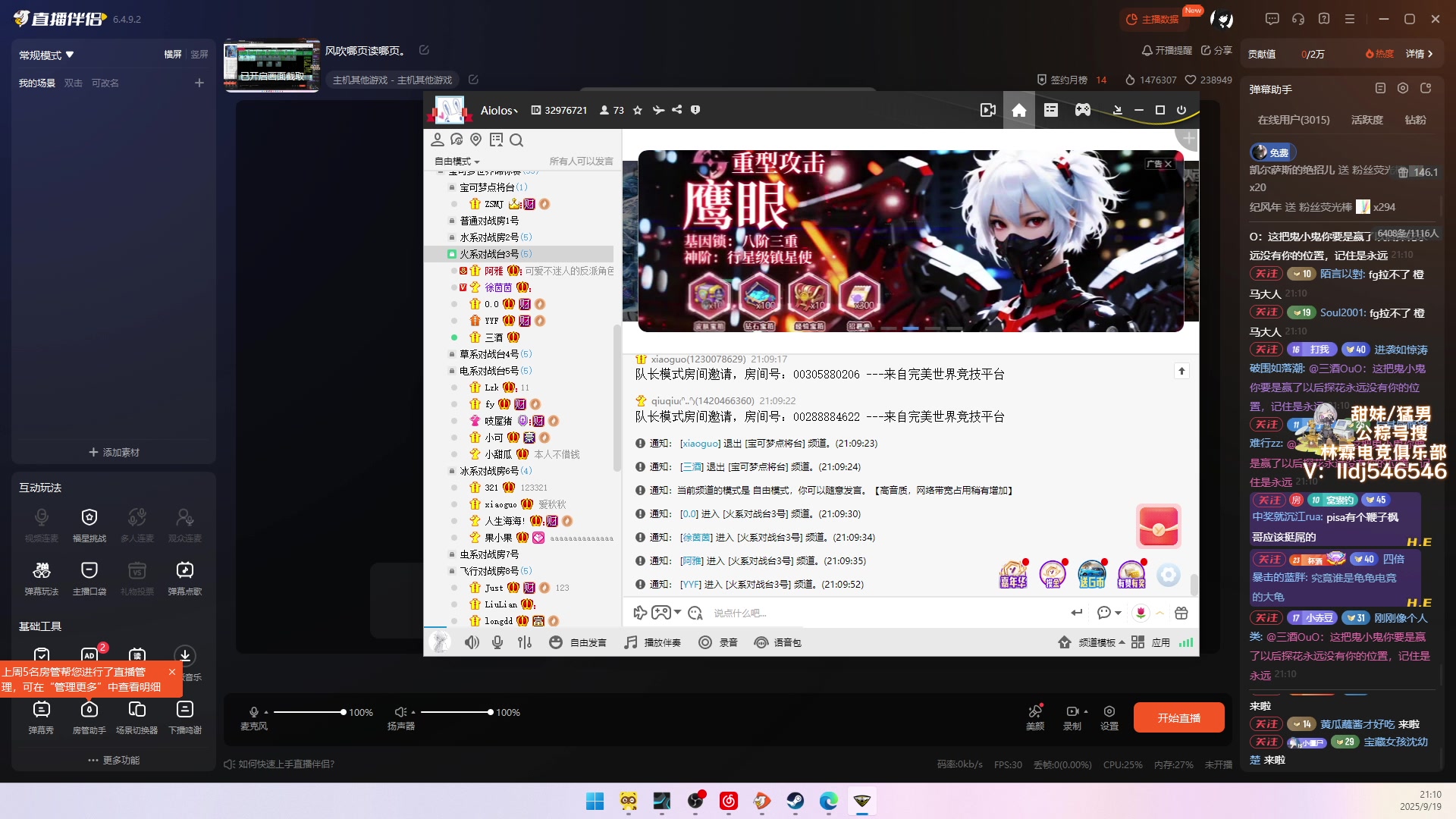Collapse 电系对战台5号 channel node

point(452,371)
